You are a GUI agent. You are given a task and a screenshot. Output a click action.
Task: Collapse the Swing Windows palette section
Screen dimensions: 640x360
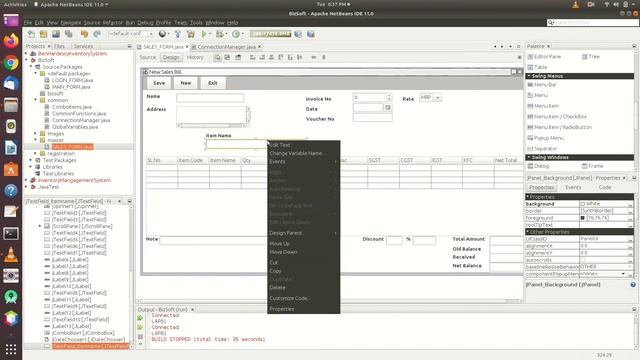(x=529, y=157)
